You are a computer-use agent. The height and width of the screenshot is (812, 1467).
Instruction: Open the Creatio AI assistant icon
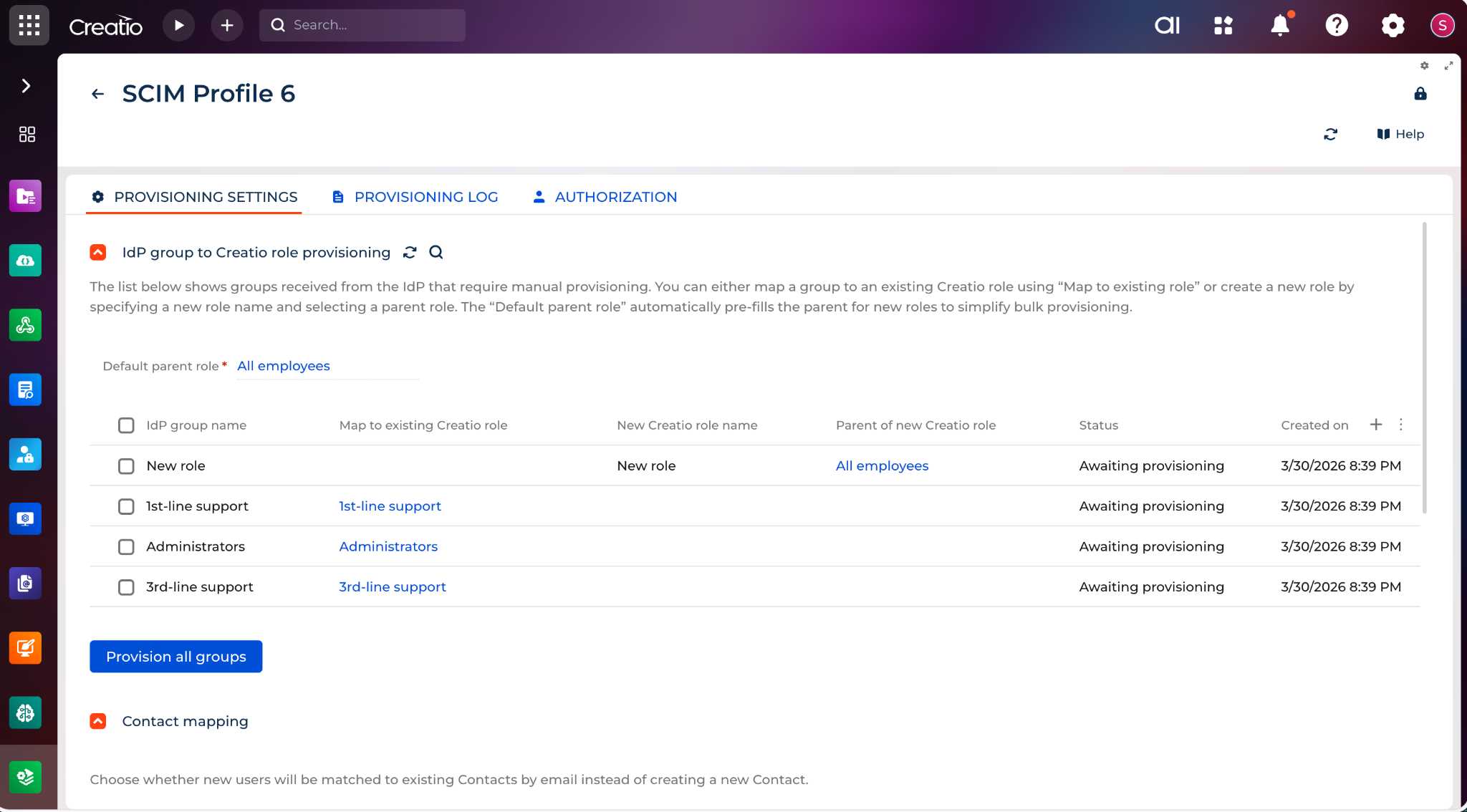pos(1167,26)
